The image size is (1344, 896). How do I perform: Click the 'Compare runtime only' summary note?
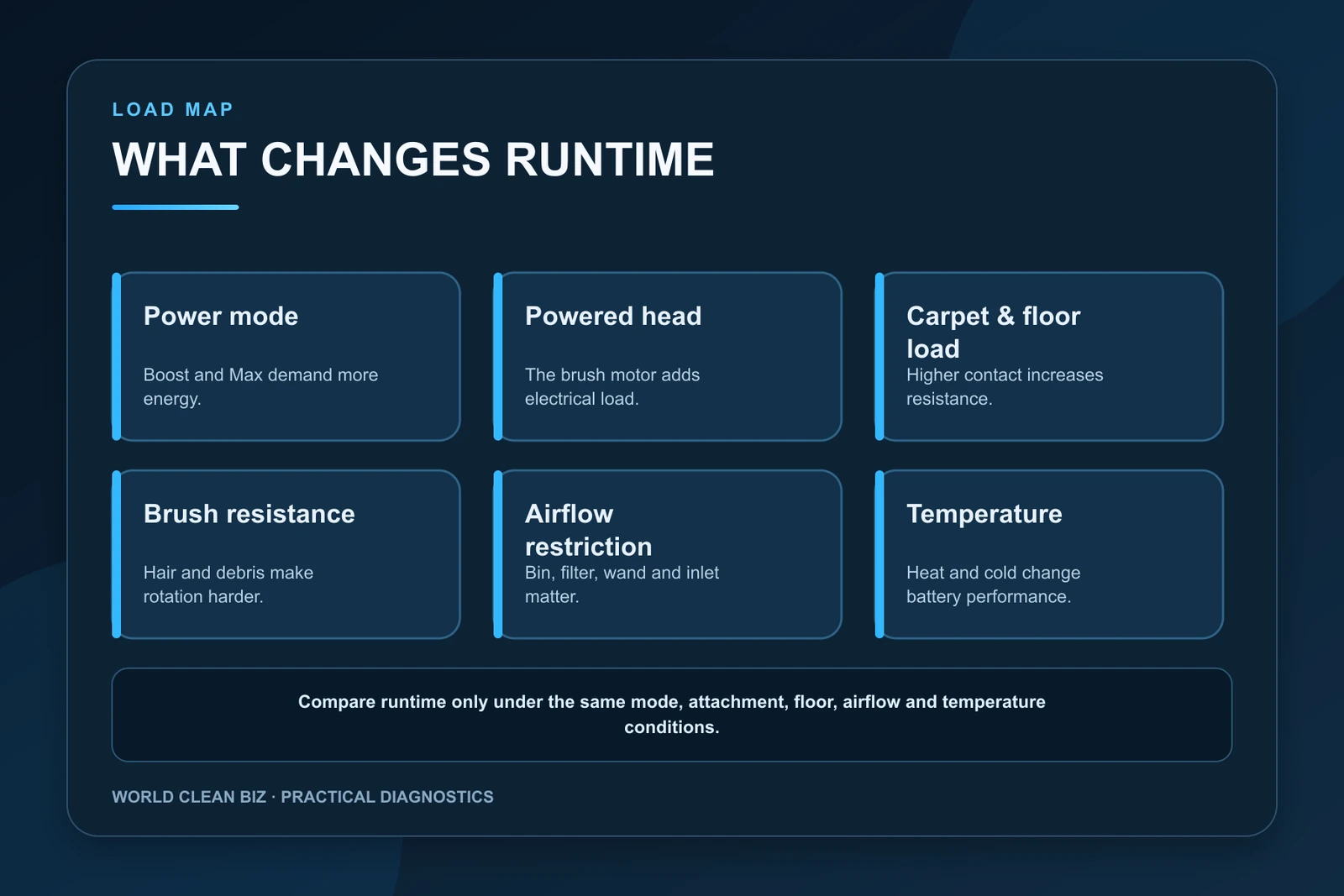click(672, 715)
